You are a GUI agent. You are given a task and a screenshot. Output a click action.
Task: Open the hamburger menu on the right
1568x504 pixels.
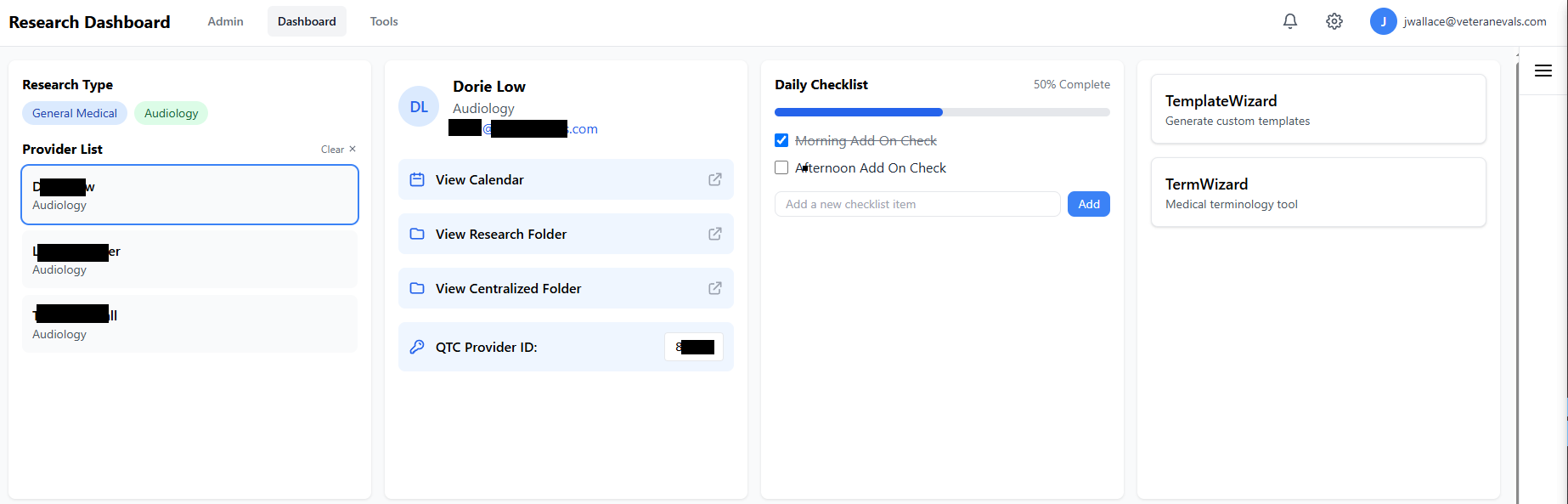1543,71
